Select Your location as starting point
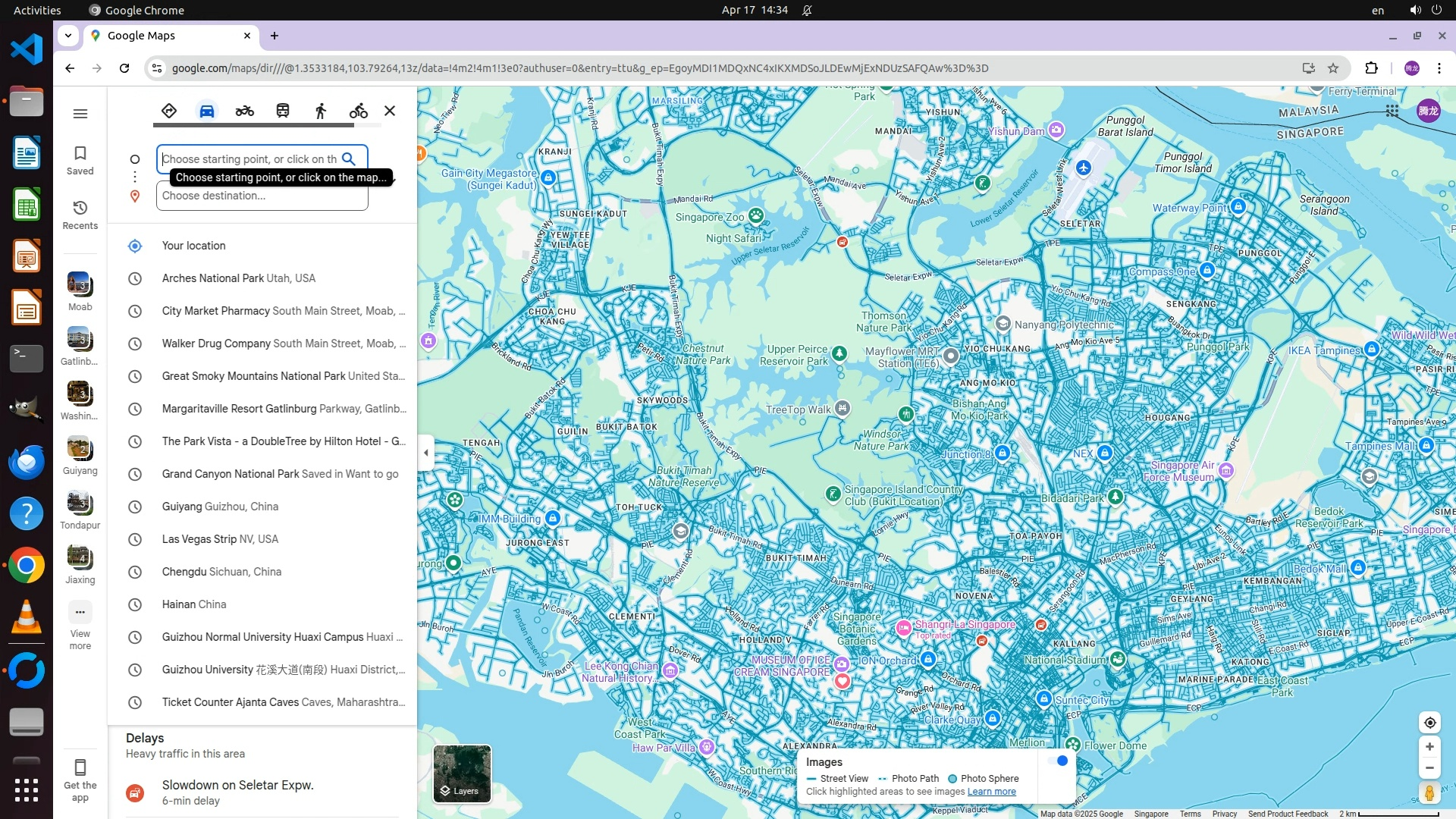1456x819 pixels. tap(193, 246)
